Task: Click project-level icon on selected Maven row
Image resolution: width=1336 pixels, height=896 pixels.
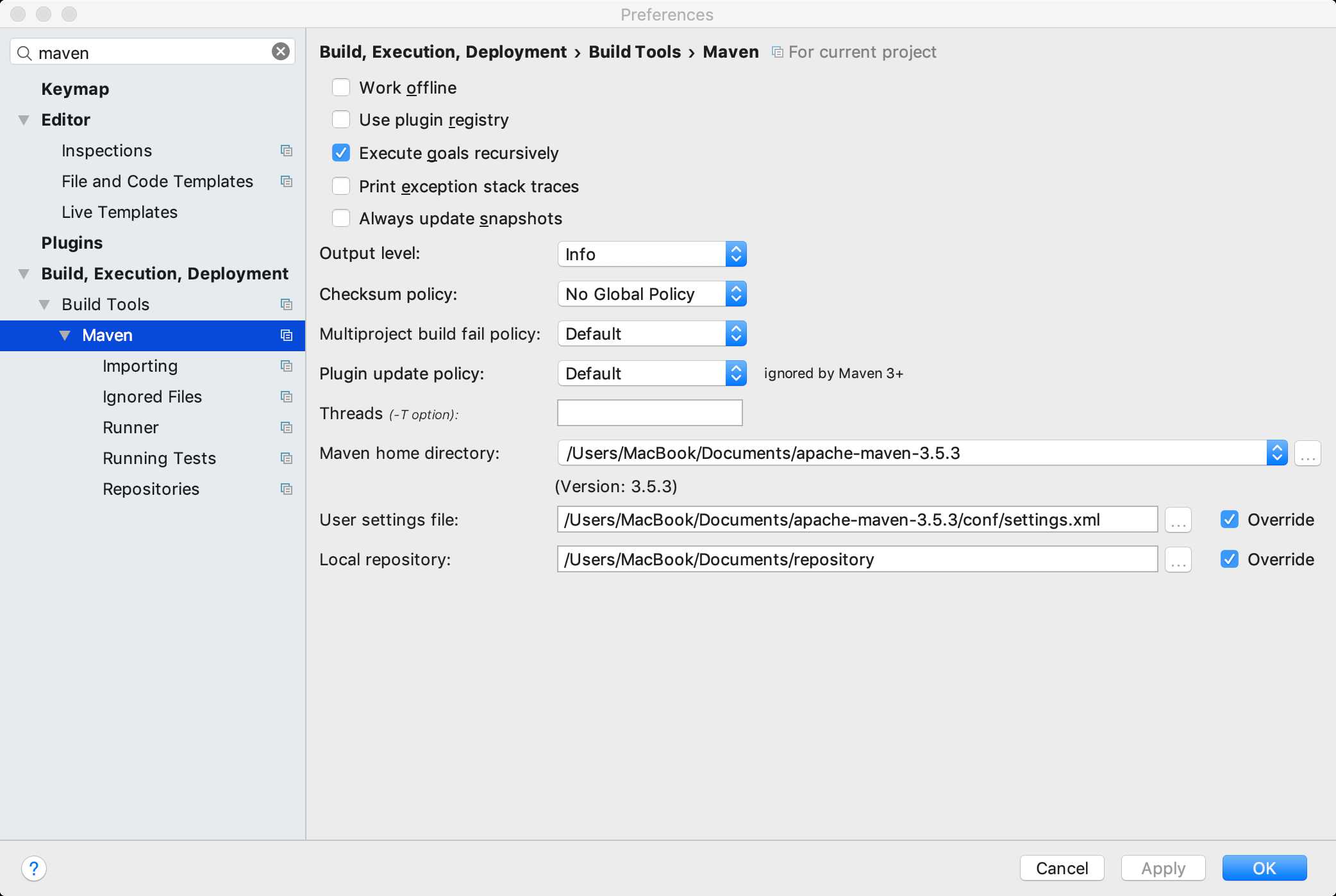Action: coord(287,335)
